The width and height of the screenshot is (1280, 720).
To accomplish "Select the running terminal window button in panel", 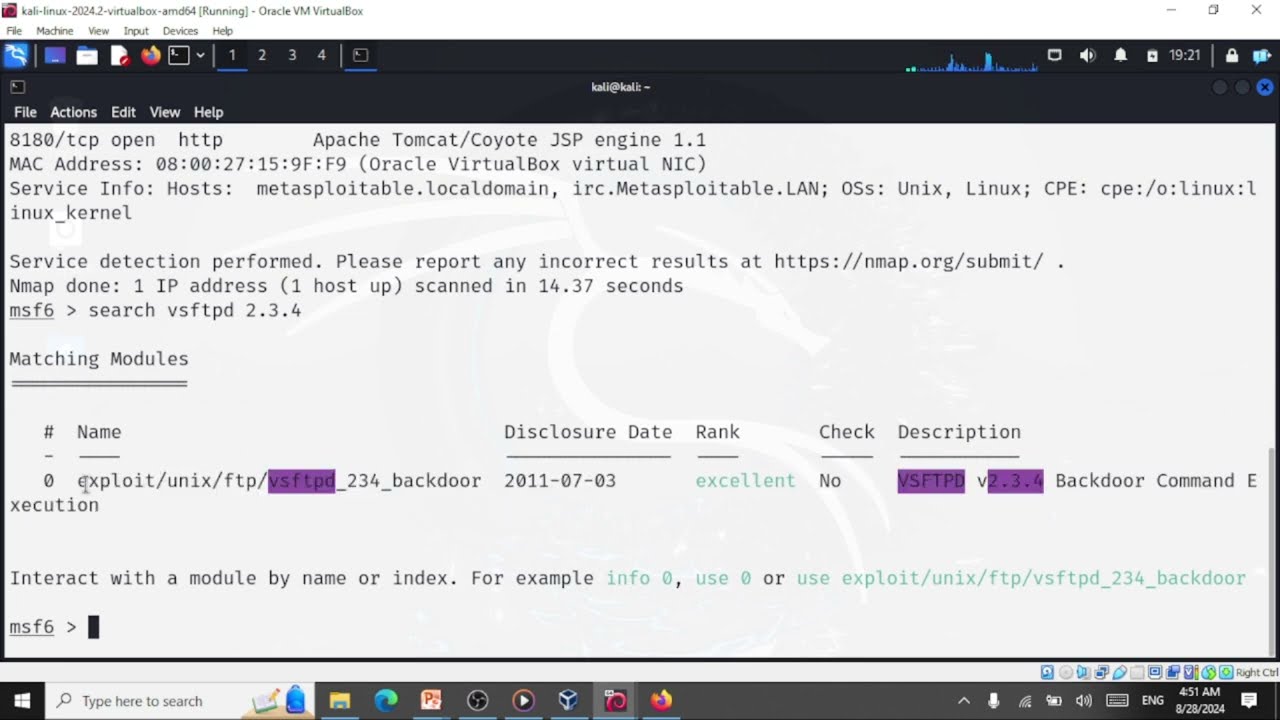I will coord(361,55).
